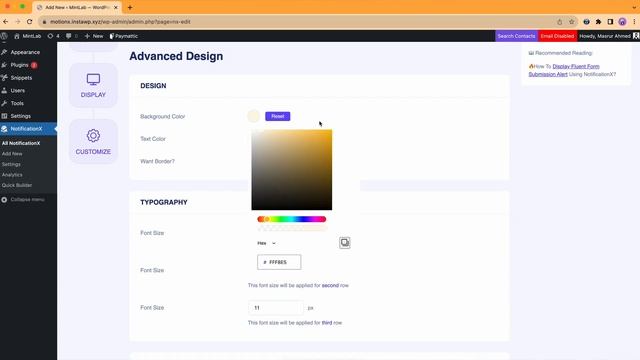This screenshot has width=640, height=360.
Task: Open tab search chevron
Action: click(x=635, y=7)
